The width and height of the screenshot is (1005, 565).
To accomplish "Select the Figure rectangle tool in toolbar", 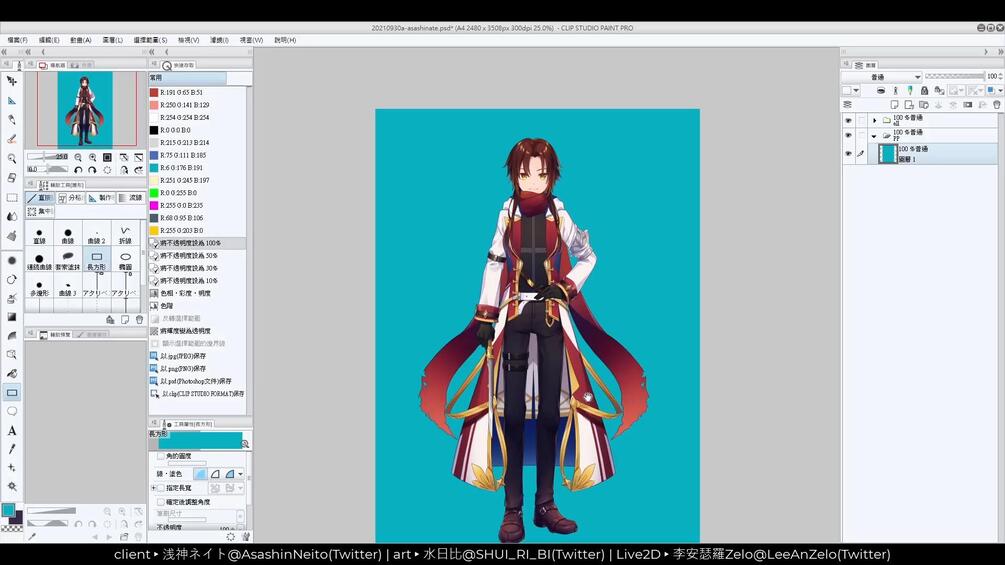I will (12, 393).
